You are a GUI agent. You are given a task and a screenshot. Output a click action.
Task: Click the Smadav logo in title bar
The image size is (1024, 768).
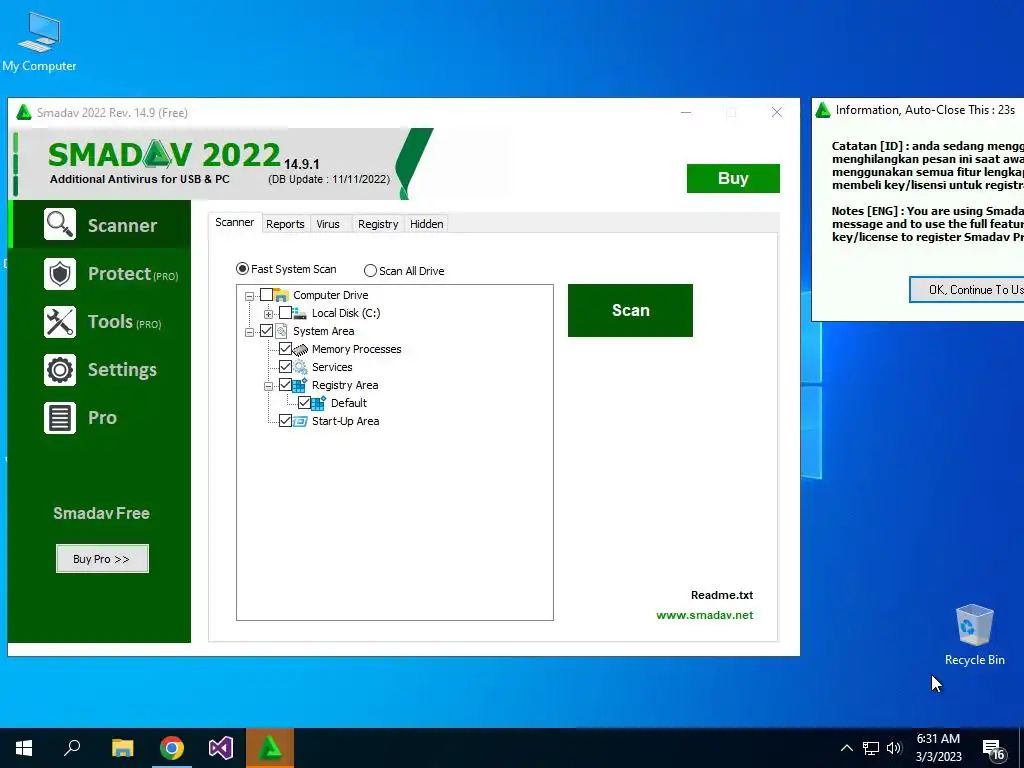(24, 112)
